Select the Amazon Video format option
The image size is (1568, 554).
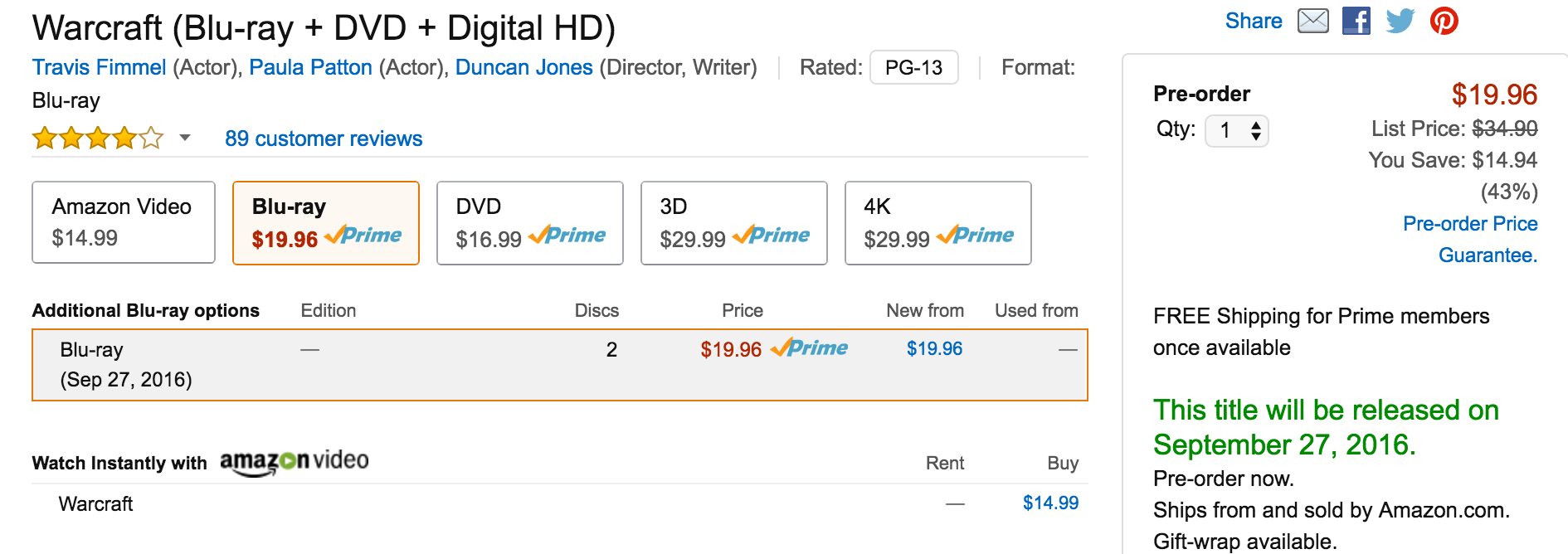(124, 222)
